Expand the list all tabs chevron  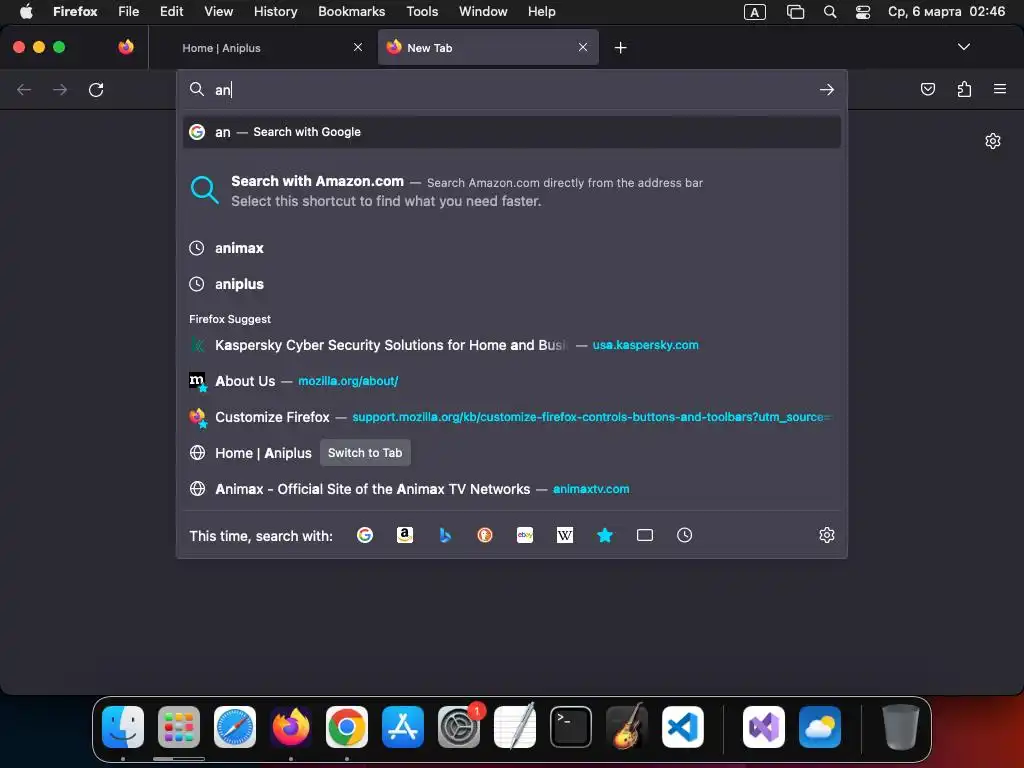coord(963,47)
